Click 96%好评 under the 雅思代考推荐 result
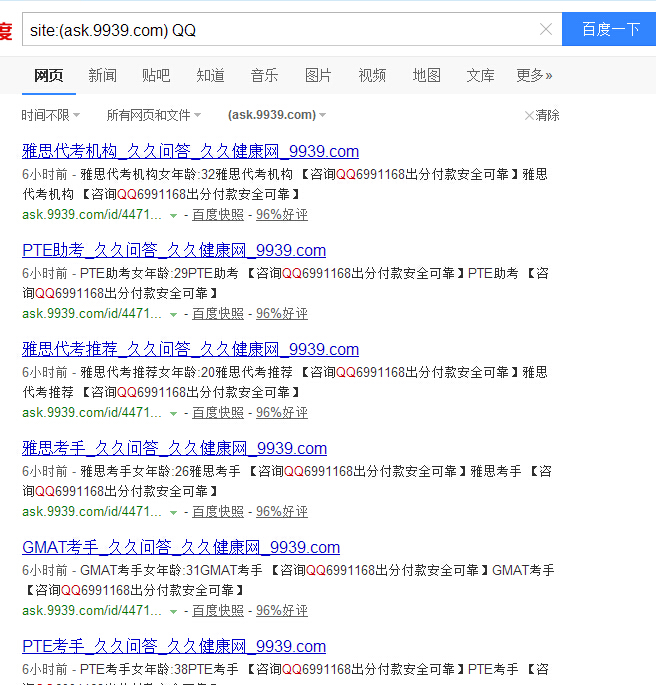The width and height of the screenshot is (656, 685). (282, 412)
